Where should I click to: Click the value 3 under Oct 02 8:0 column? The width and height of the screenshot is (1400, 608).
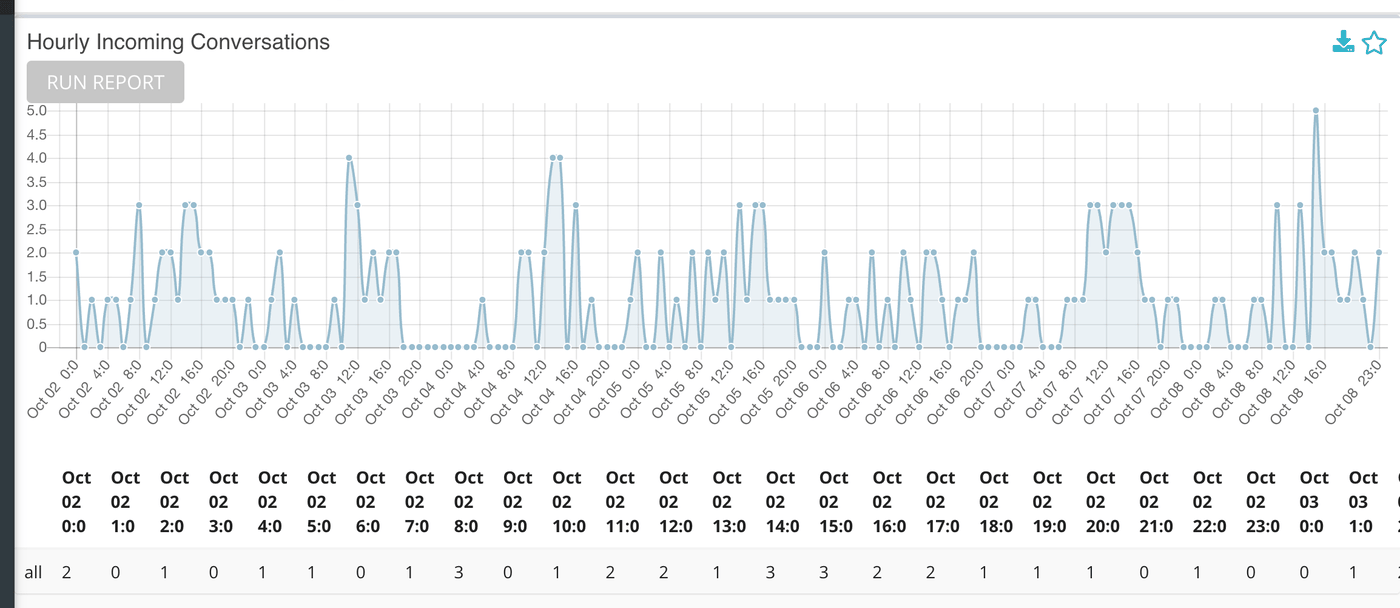click(459, 572)
